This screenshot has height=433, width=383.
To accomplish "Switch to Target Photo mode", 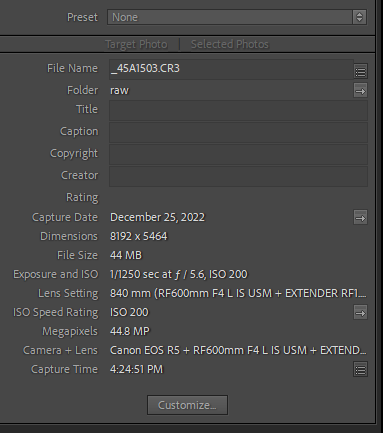I will coord(136,44).
